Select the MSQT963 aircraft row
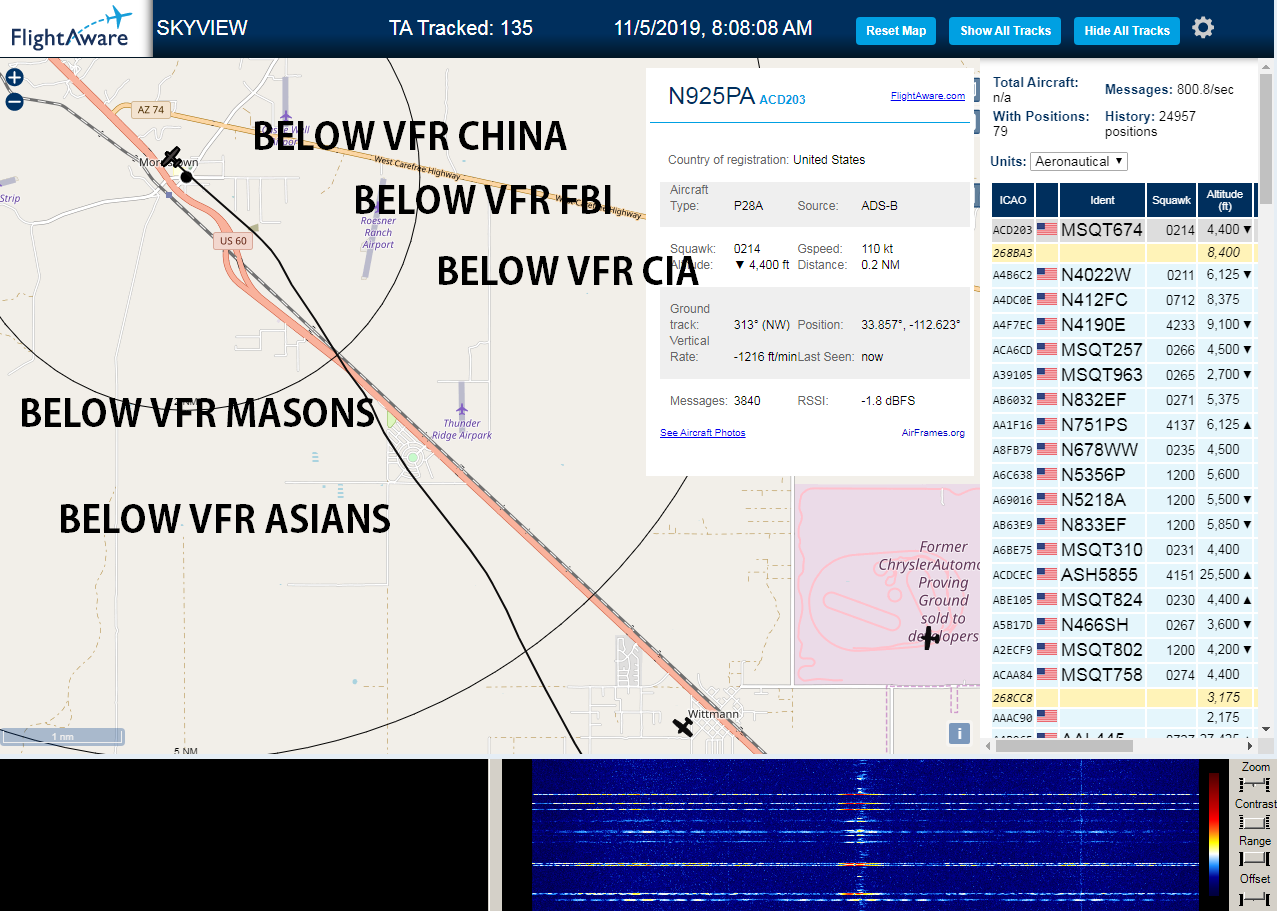Image resolution: width=1277 pixels, height=911 pixels. [x=1124, y=374]
